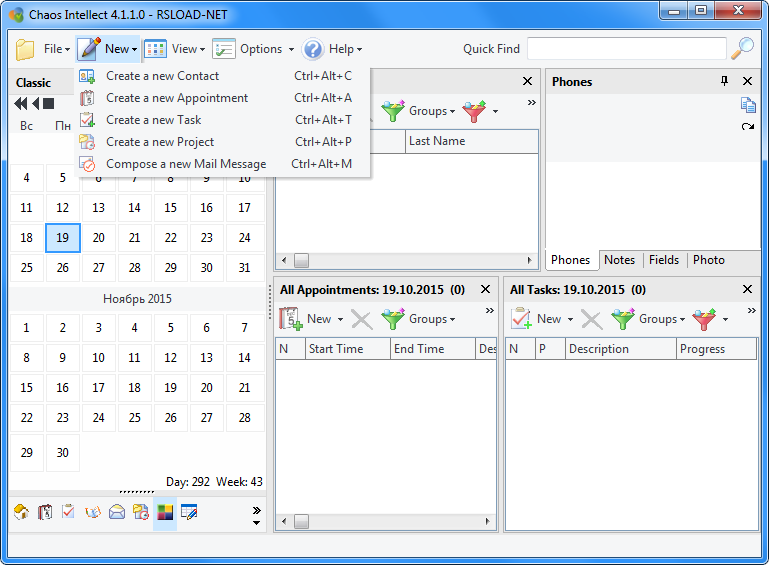Open Tasks clipboard checkmark icon in bottom bar
Image resolution: width=769 pixels, height=565 pixels.
(68, 512)
